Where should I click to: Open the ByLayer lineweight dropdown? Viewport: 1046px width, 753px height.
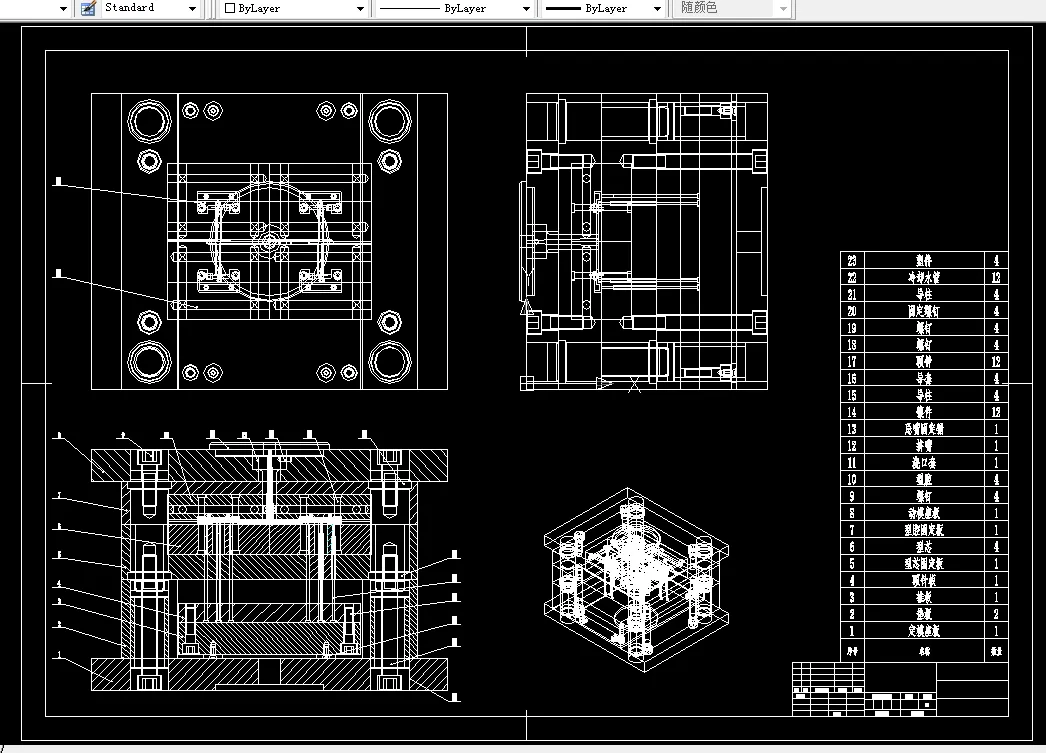click(x=657, y=9)
